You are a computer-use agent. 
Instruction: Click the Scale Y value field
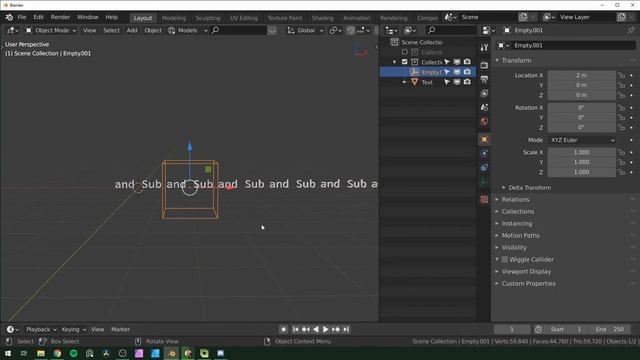click(582, 162)
